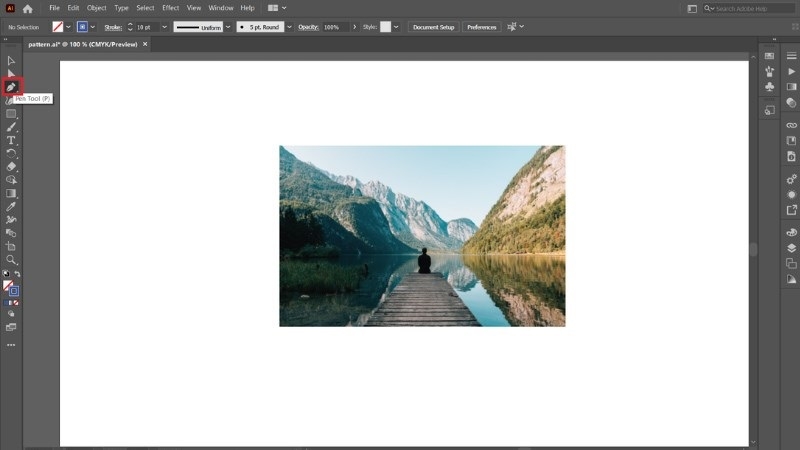Switch to the pattern.ai document tab
This screenshot has width=800, height=450.
click(x=83, y=45)
